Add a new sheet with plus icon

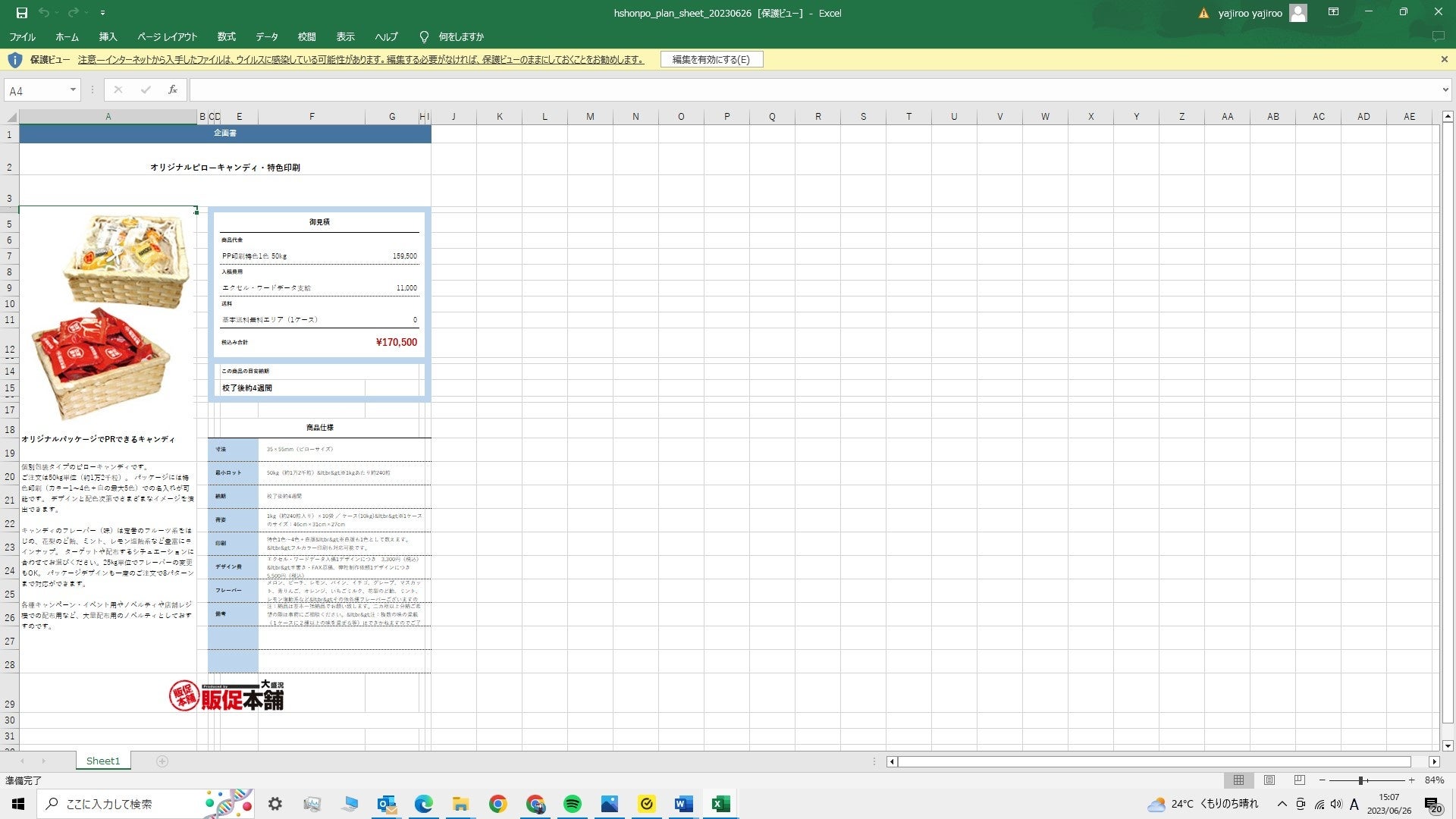tap(162, 761)
